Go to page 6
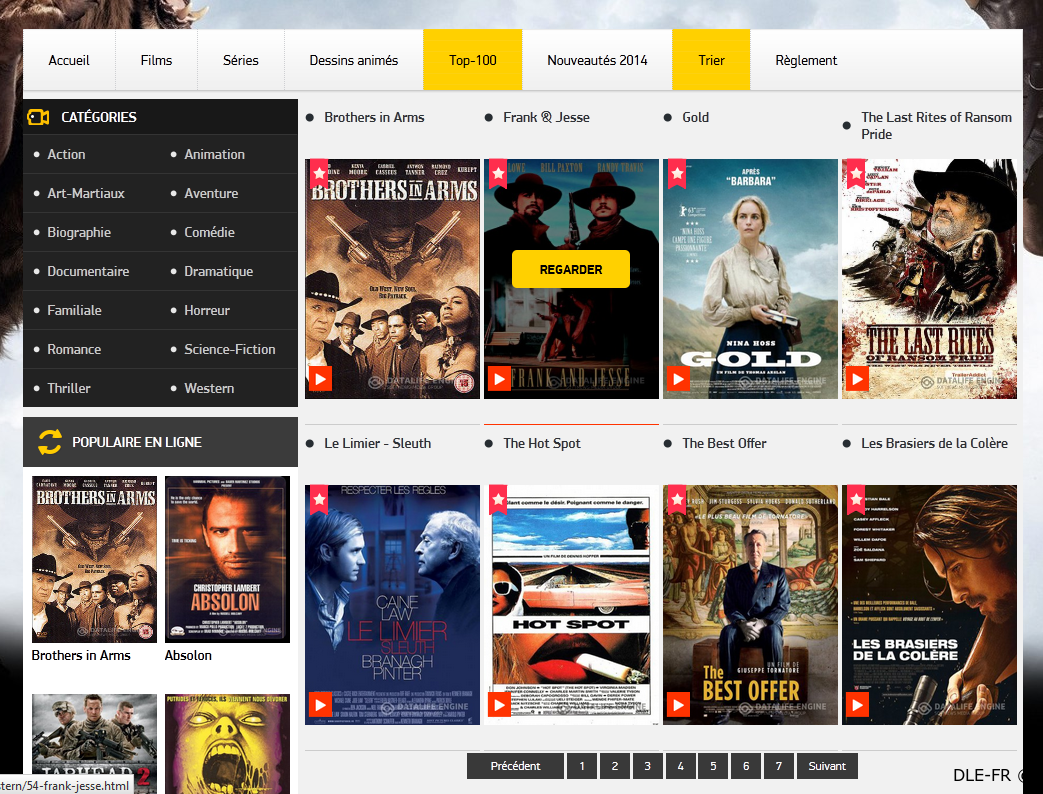Image resolution: width=1043 pixels, height=794 pixels. tap(746, 766)
